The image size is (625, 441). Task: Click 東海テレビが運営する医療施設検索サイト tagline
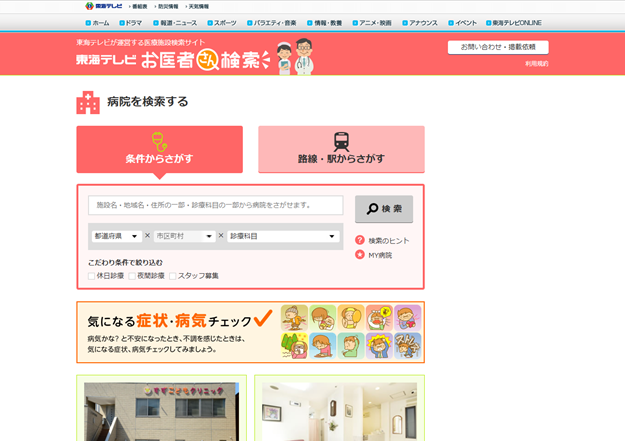[x=140, y=42]
